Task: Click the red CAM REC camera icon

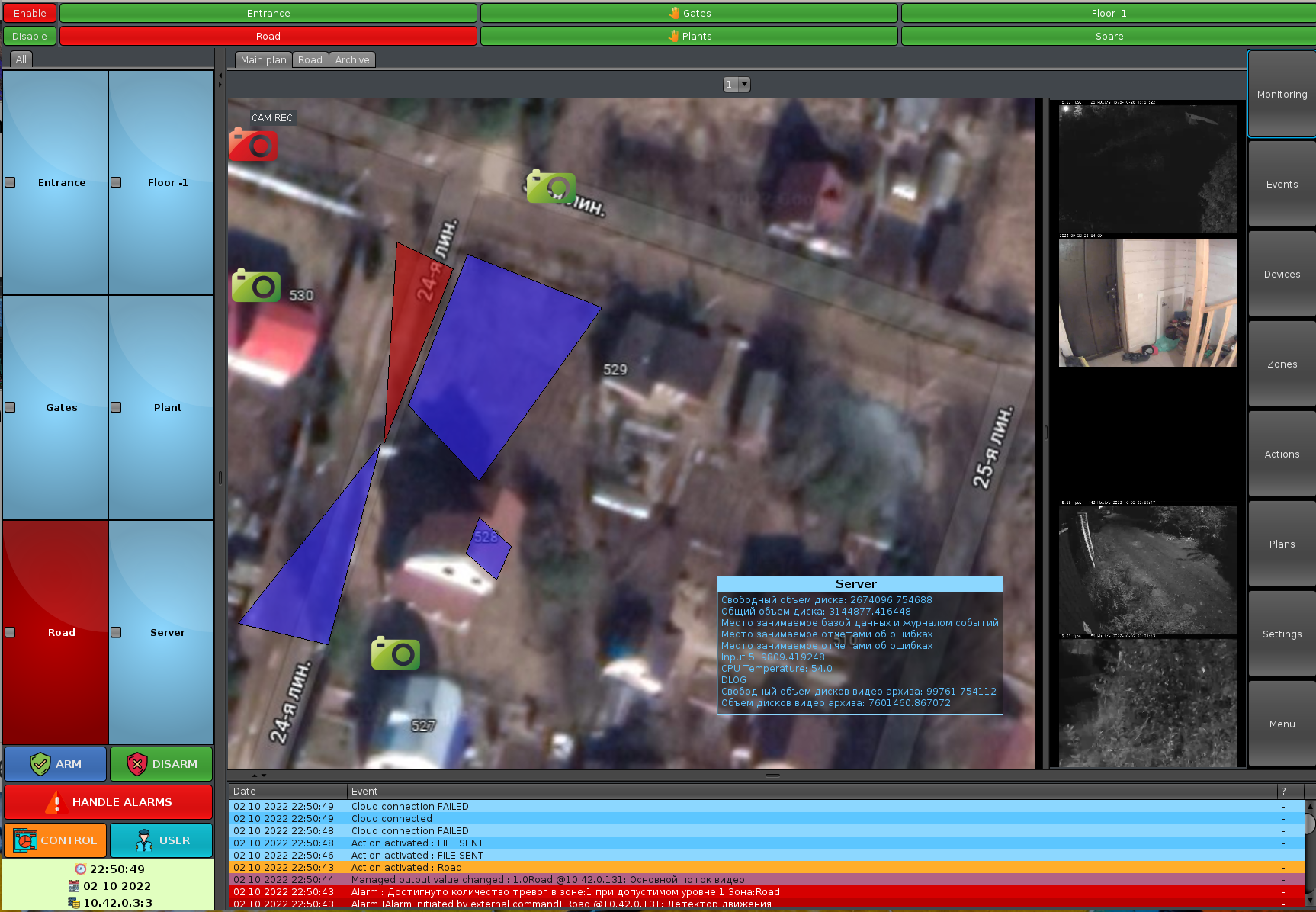Action: pos(252,145)
